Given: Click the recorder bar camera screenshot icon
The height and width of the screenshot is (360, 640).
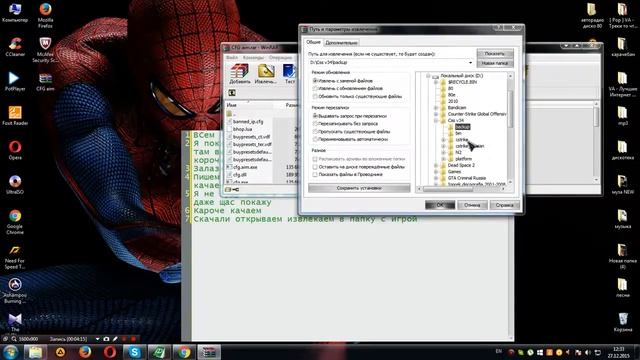Looking at the screenshot, I should point(106,339).
